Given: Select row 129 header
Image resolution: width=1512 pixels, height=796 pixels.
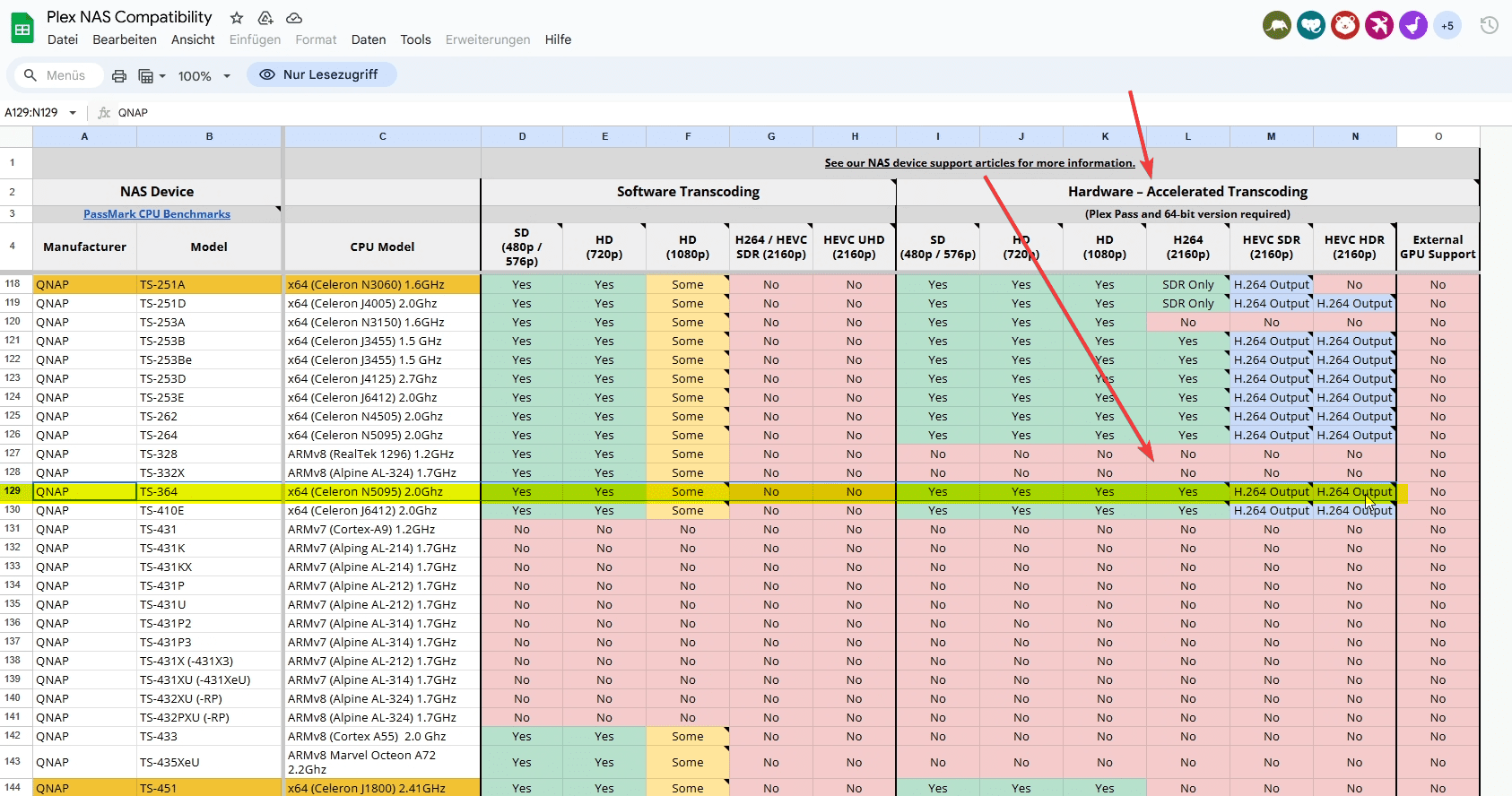Looking at the screenshot, I should click(15, 491).
